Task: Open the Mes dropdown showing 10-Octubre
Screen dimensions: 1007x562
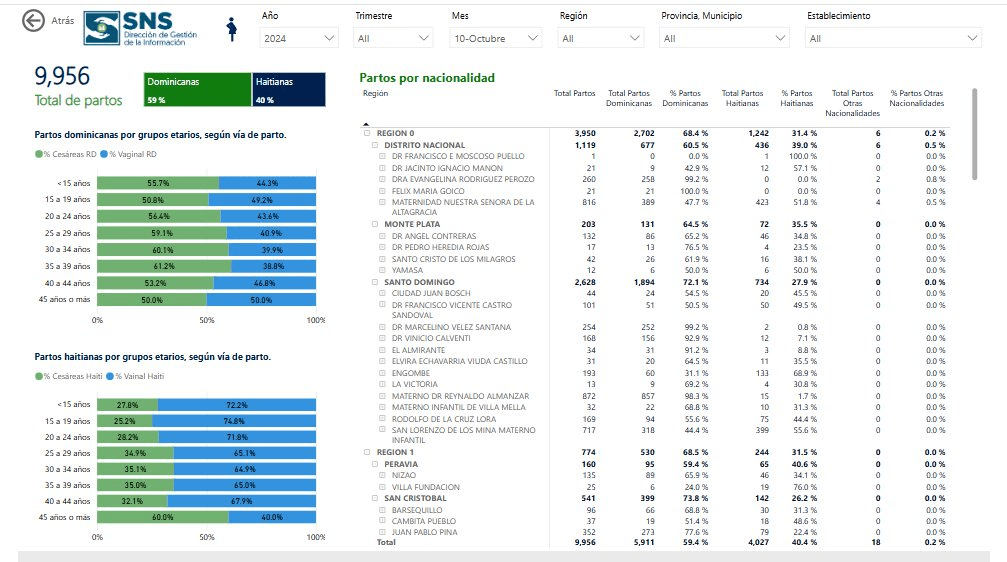Action: coord(495,39)
